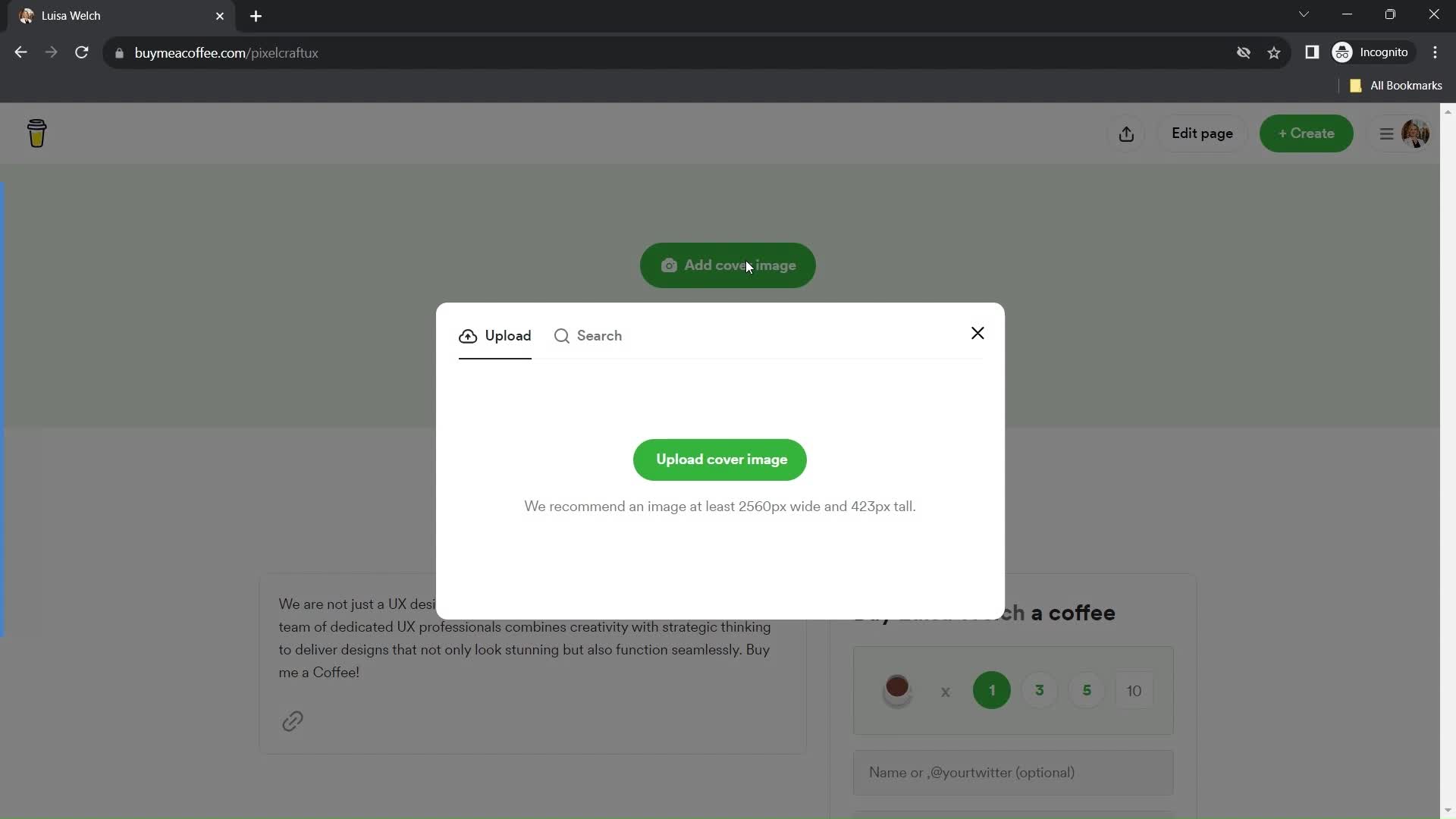Click Edit page button top toolbar
The image size is (1456, 819).
(1202, 133)
